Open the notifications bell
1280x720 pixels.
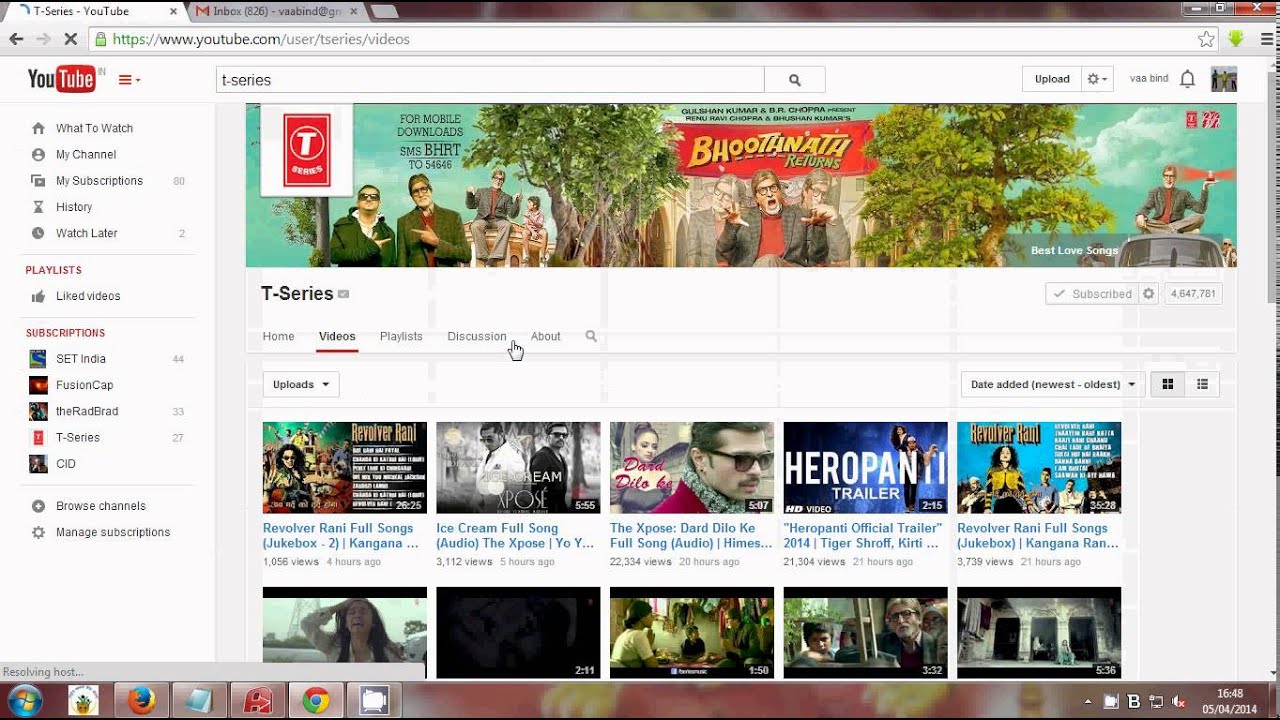click(x=1187, y=79)
